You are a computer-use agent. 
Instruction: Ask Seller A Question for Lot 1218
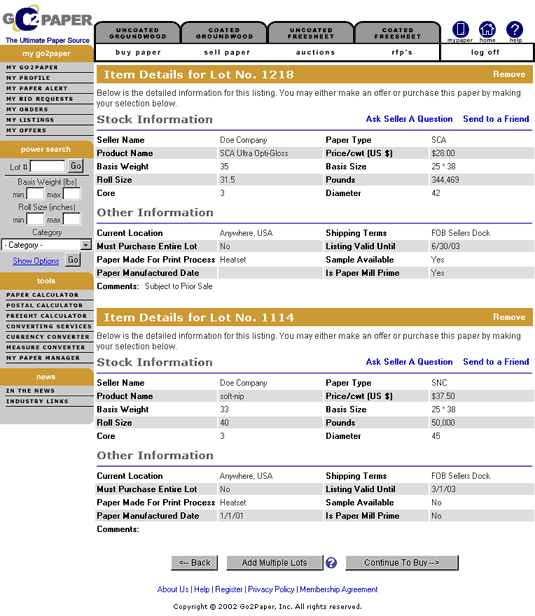click(x=409, y=119)
